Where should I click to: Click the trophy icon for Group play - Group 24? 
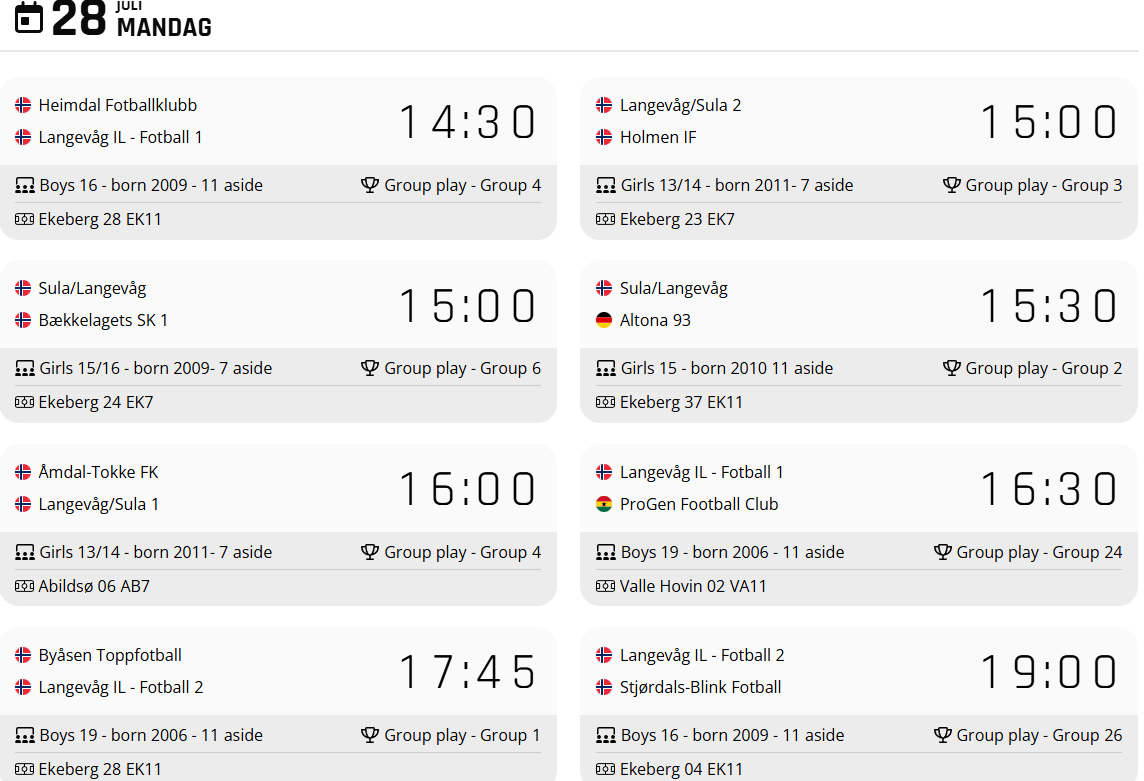point(943,552)
